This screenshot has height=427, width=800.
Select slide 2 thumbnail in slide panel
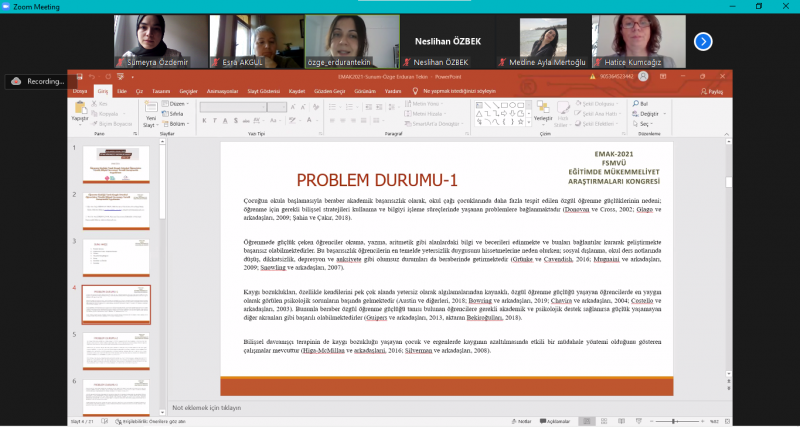(x=116, y=212)
